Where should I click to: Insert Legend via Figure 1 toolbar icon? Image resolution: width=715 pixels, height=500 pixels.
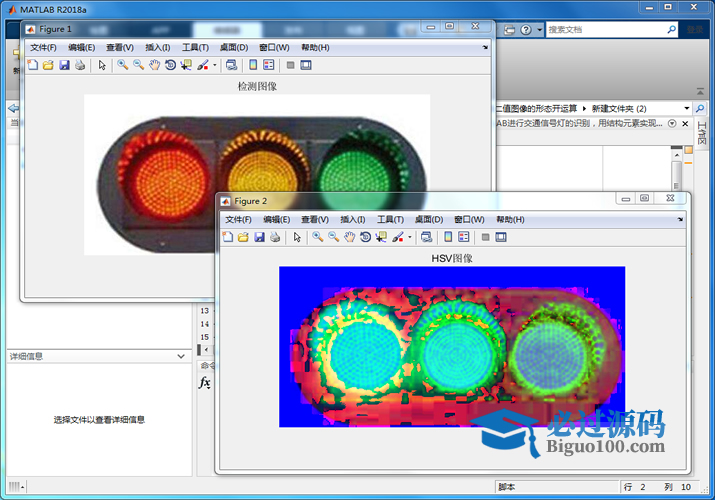click(x=269, y=65)
